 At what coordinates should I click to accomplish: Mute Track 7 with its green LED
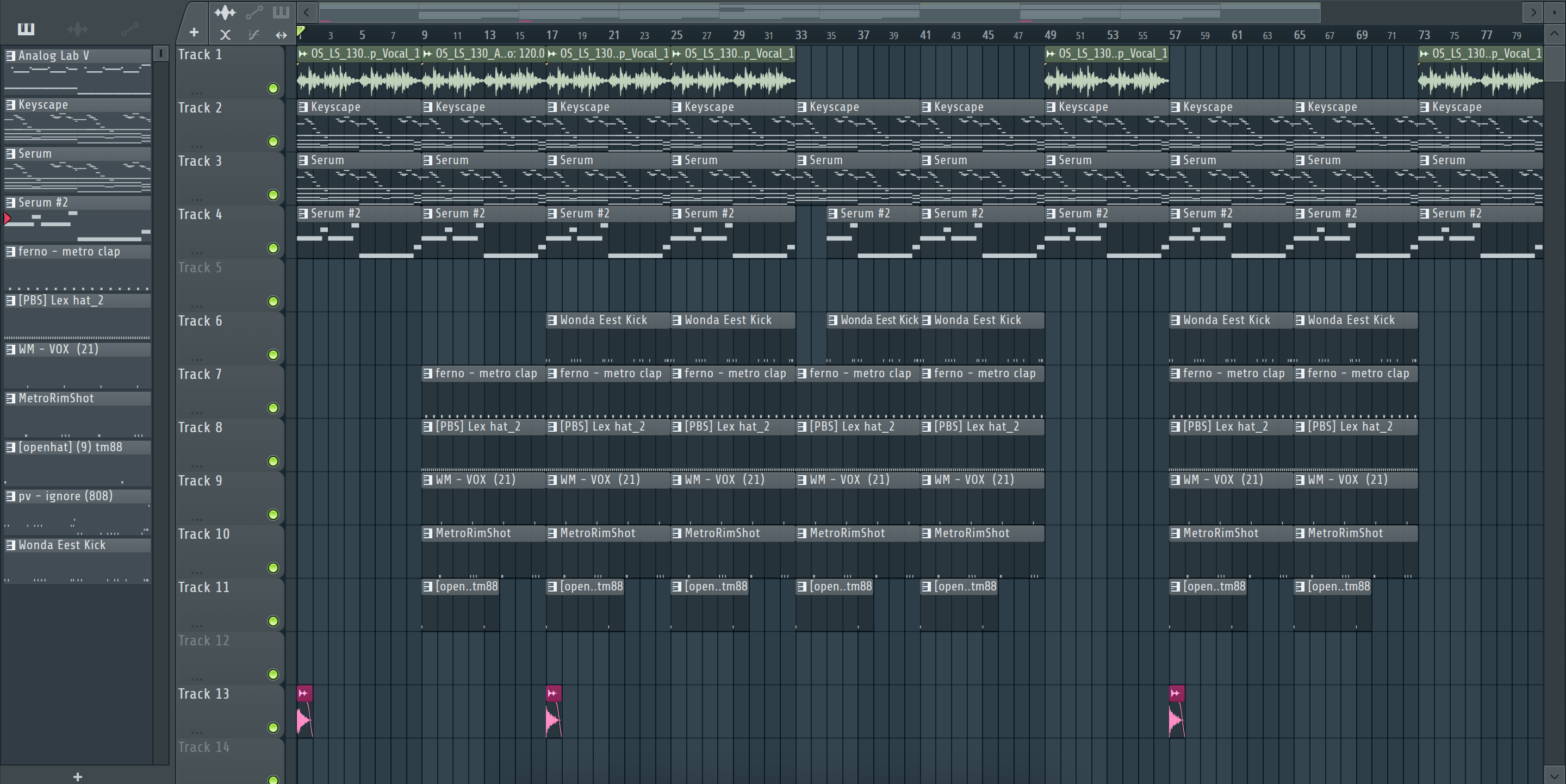(274, 408)
